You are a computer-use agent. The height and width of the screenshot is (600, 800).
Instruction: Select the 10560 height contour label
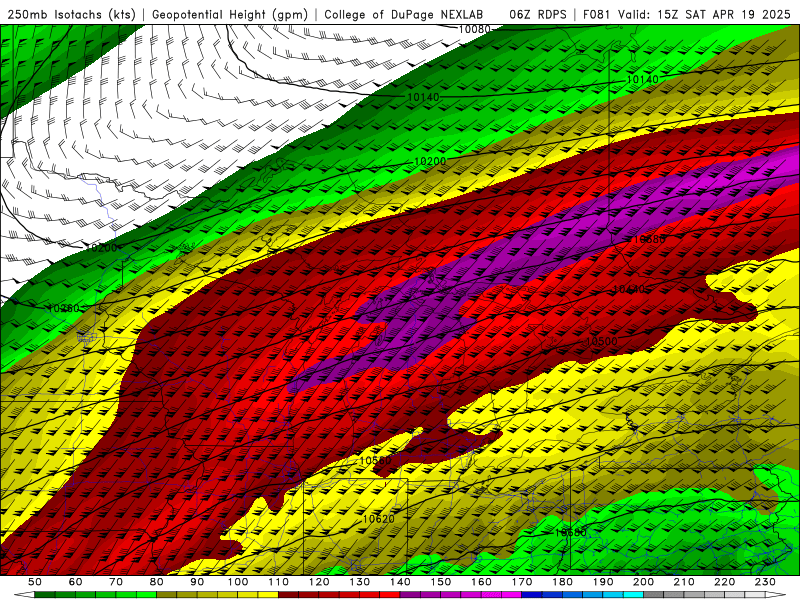(376, 460)
